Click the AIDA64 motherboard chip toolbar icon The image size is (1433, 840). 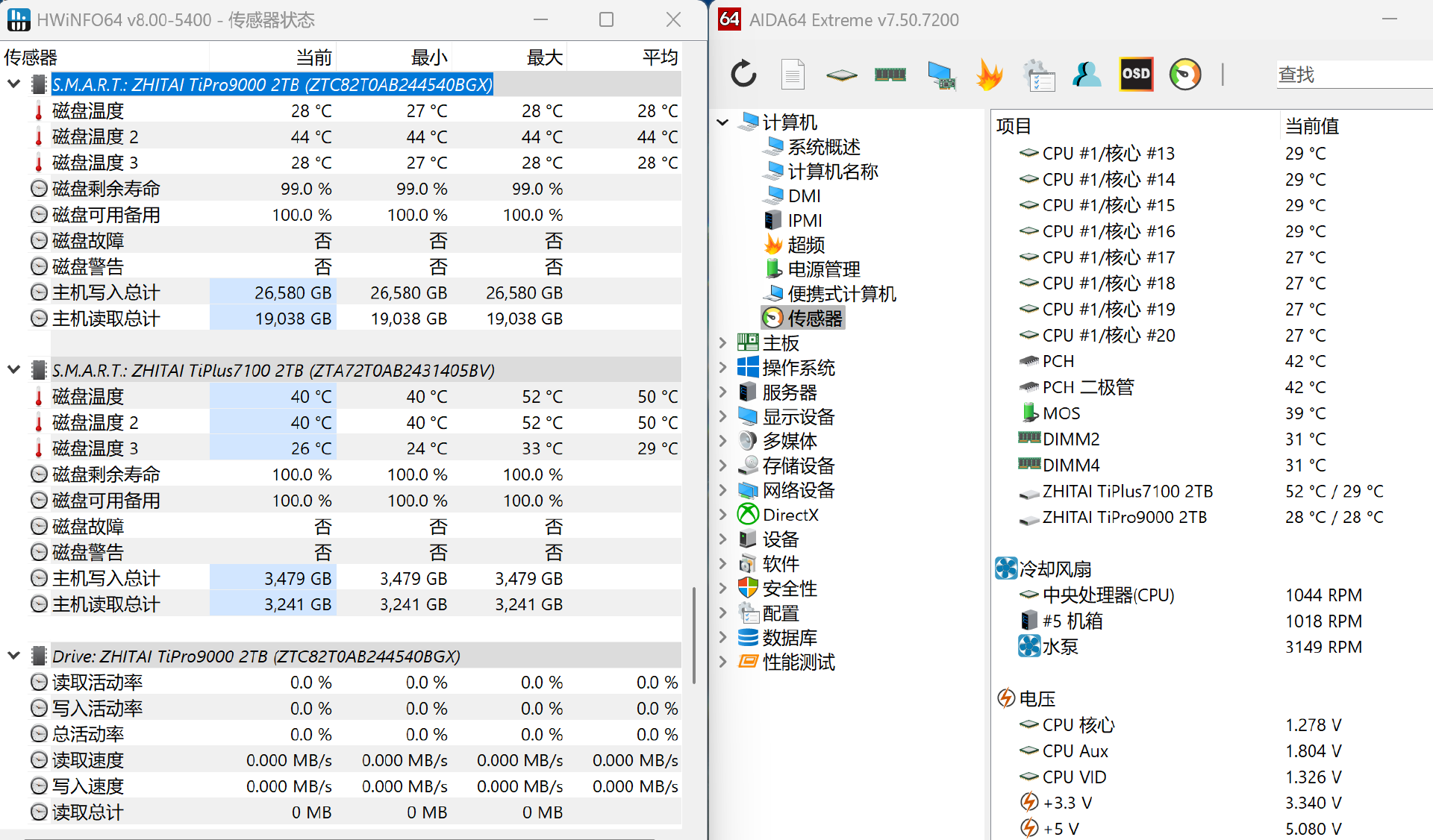[841, 74]
